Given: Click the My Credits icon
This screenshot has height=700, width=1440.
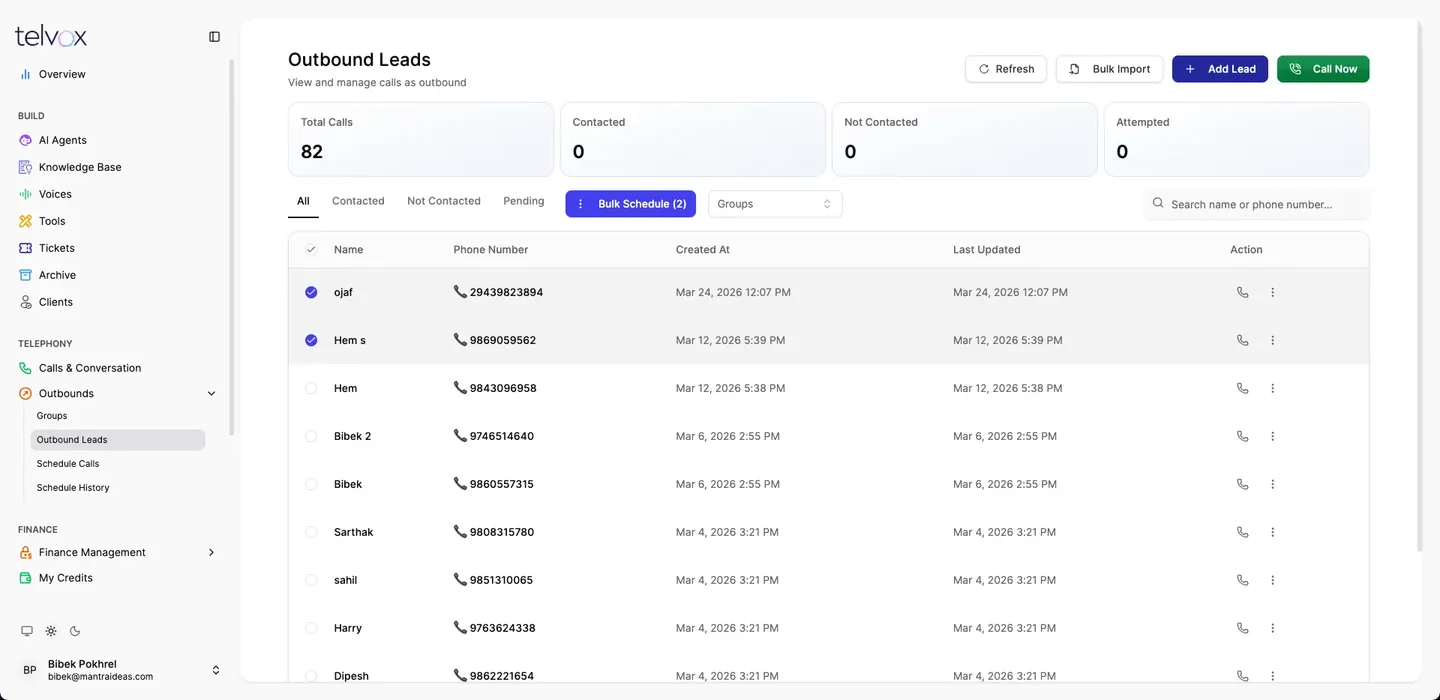Looking at the screenshot, I should 26,578.
